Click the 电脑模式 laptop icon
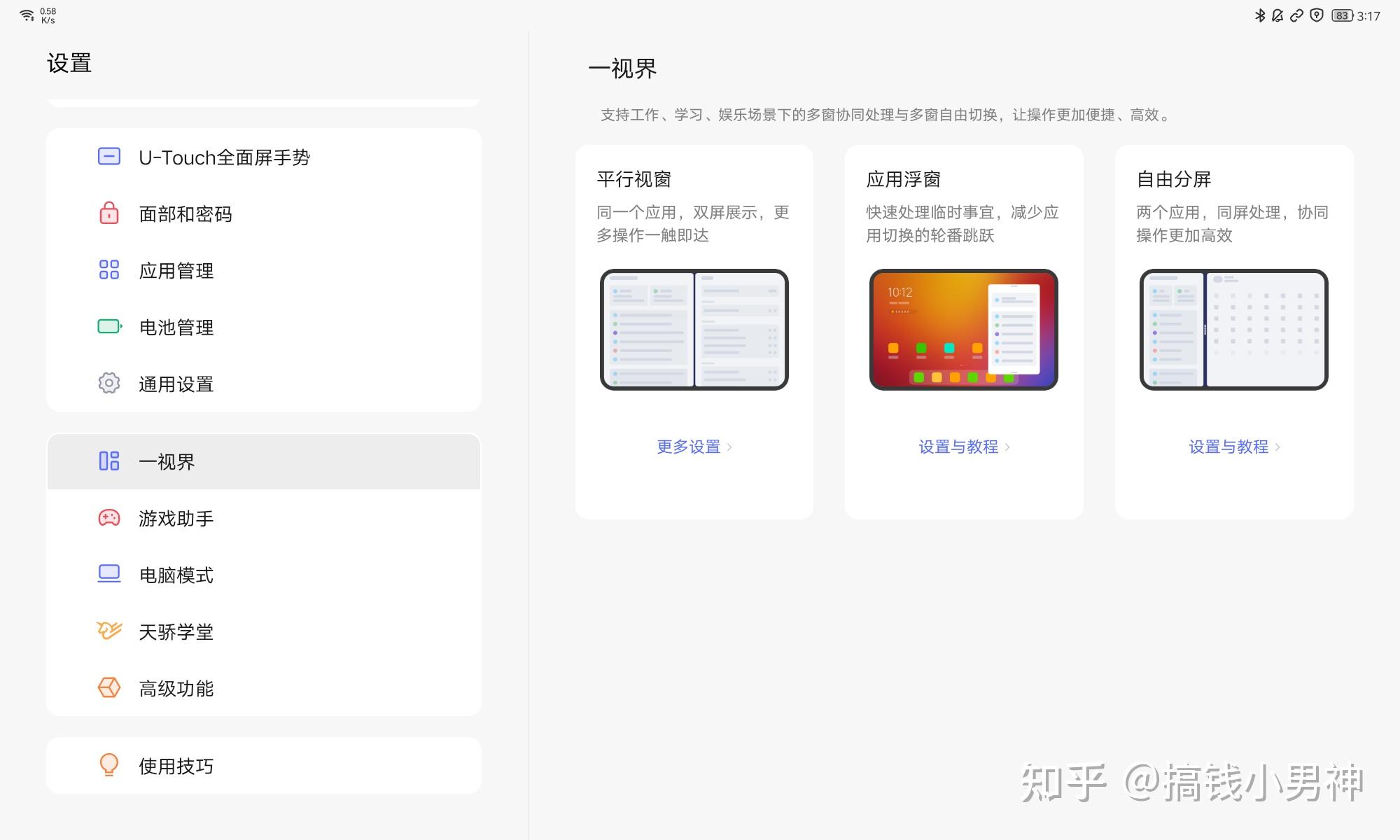This screenshot has height=840, width=1400. pos(108,575)
